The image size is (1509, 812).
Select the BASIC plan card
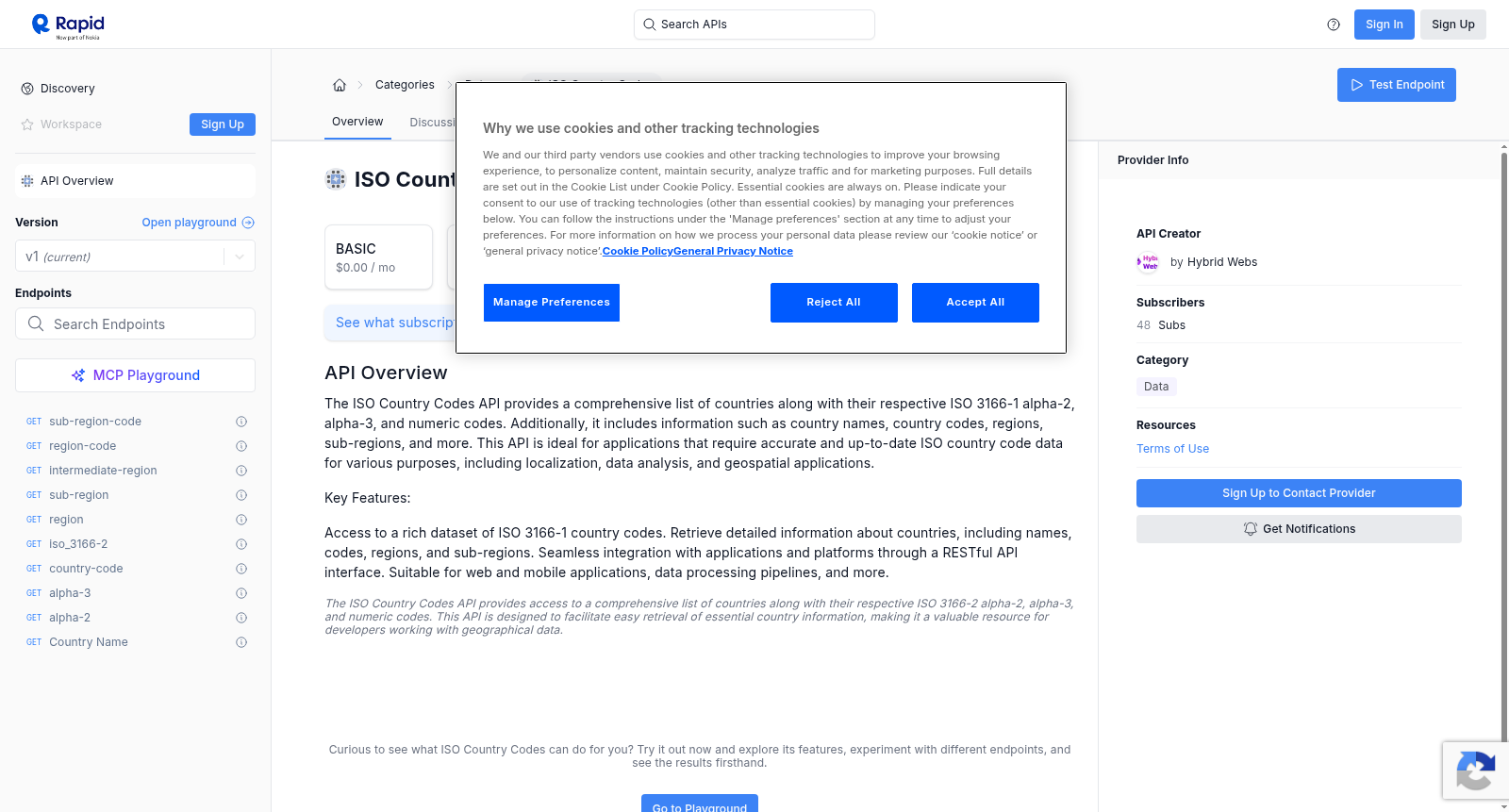point(378,257)
